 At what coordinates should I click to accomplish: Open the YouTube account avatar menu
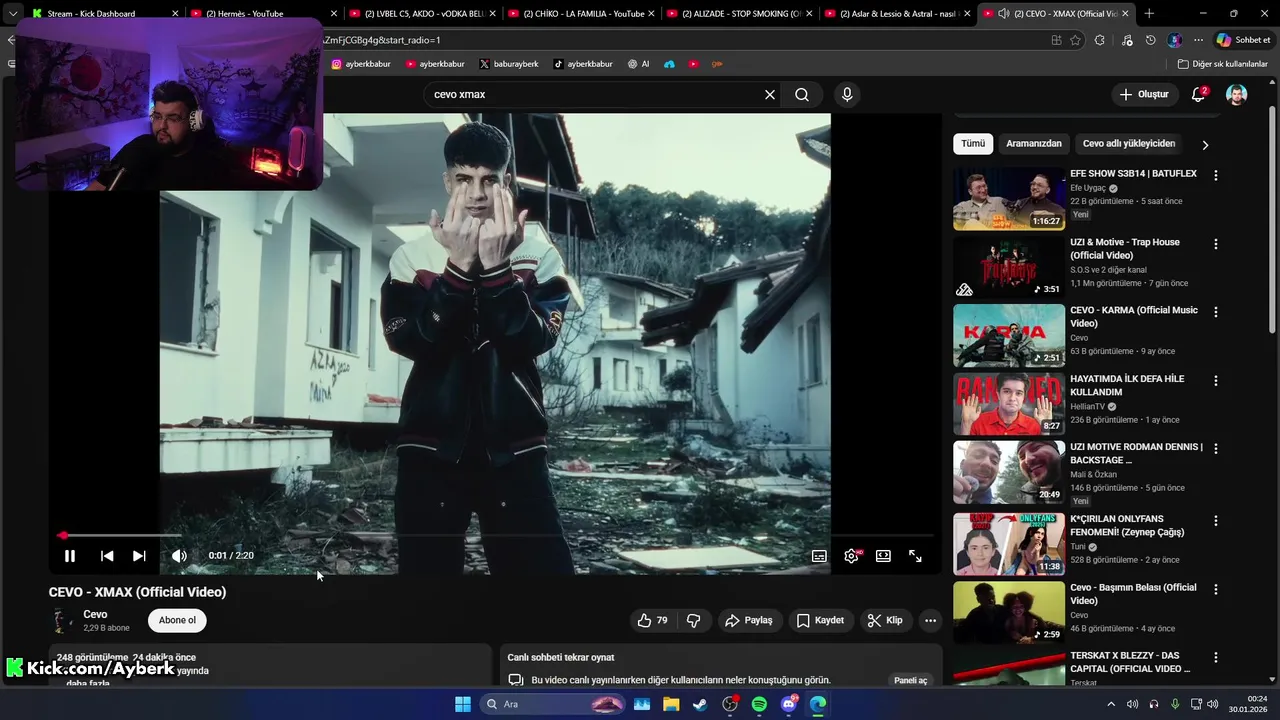point(1237,94)
